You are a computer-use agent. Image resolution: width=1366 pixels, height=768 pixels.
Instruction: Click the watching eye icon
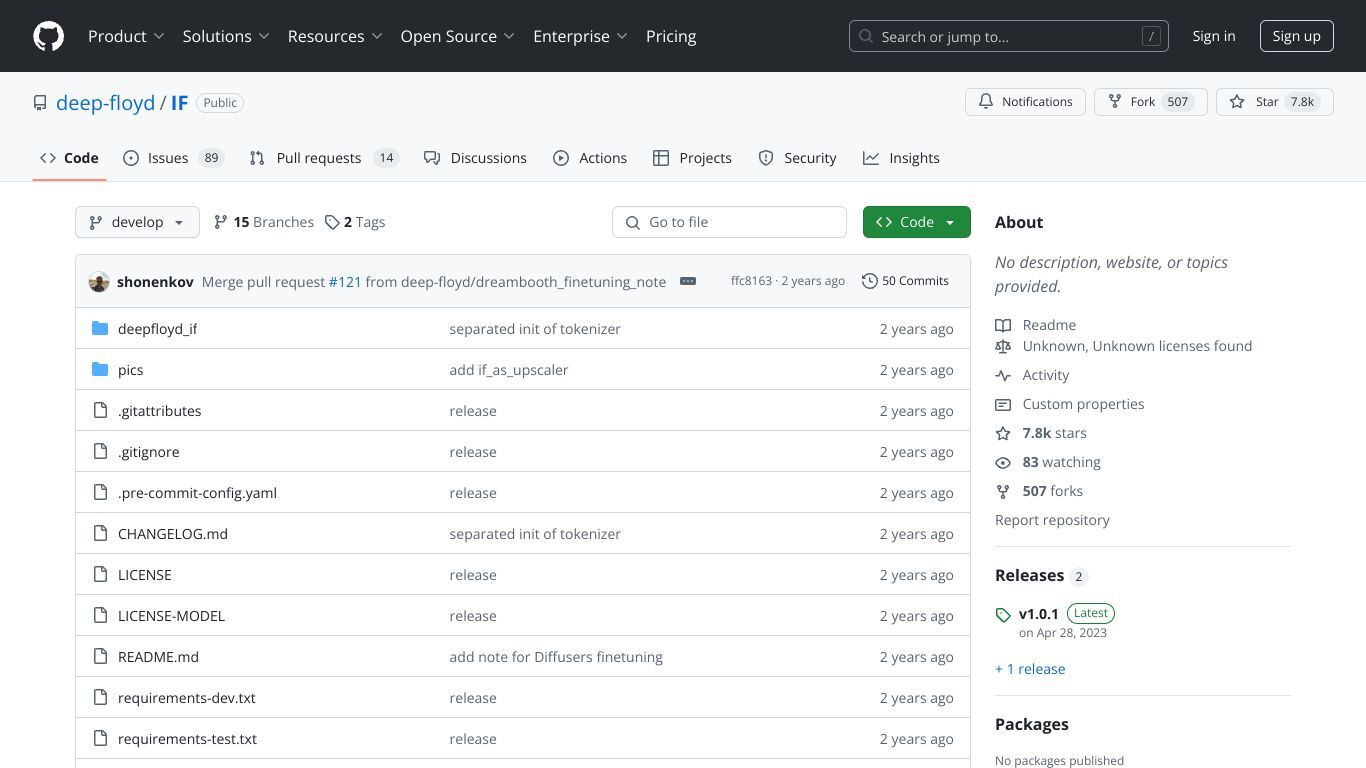point(1003,462)
